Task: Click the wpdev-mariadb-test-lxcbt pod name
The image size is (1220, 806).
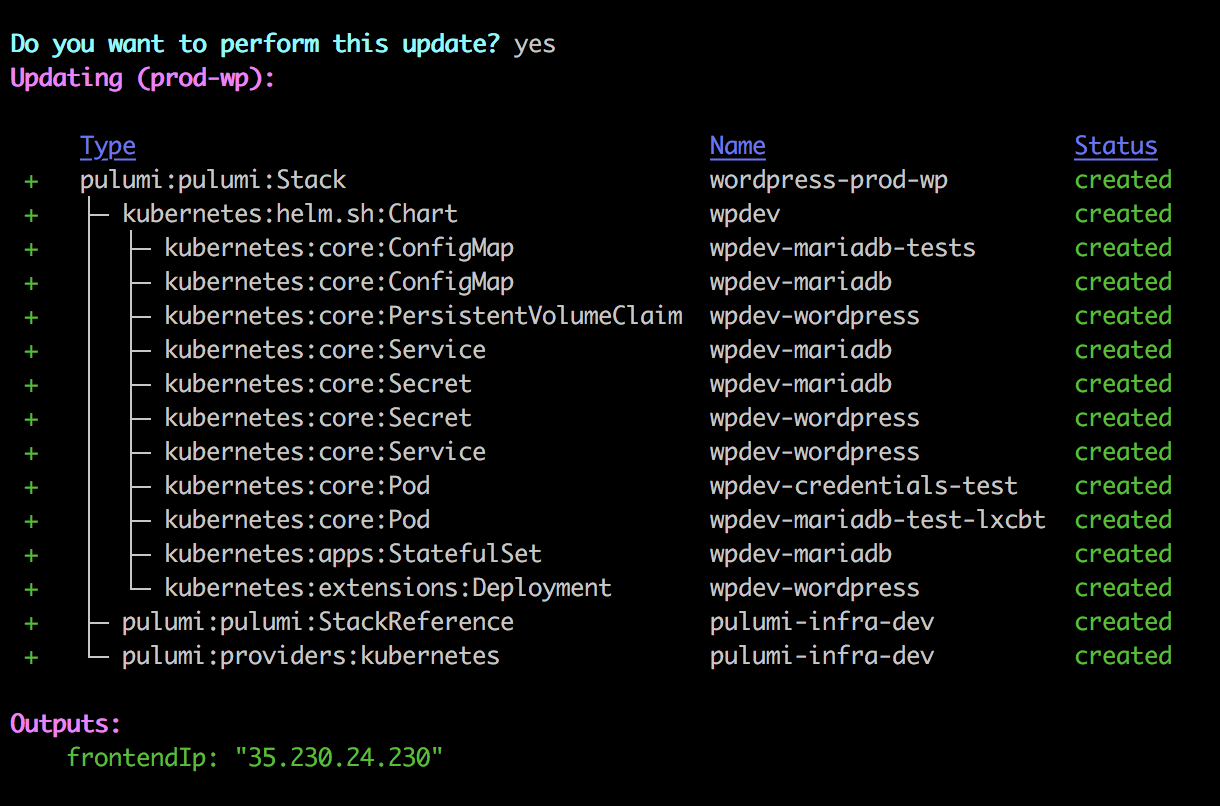Action: 878,520
